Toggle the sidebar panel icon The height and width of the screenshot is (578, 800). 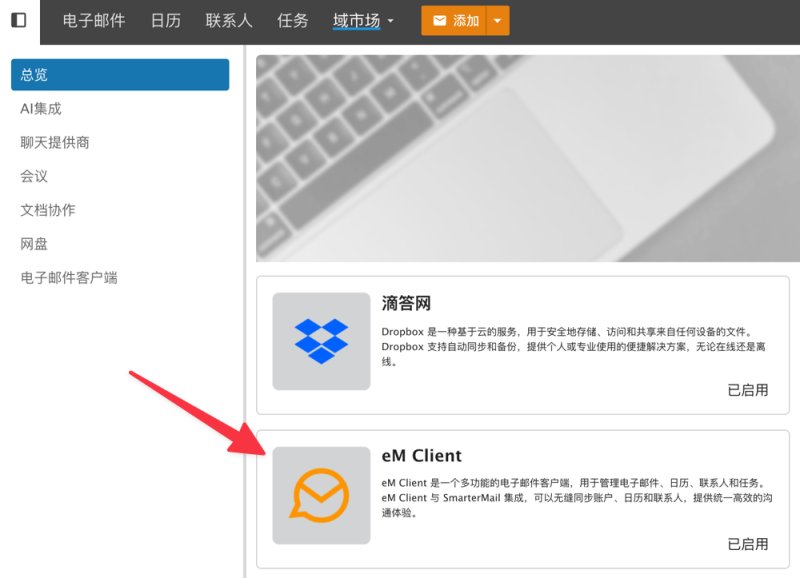tap(19, 20)
